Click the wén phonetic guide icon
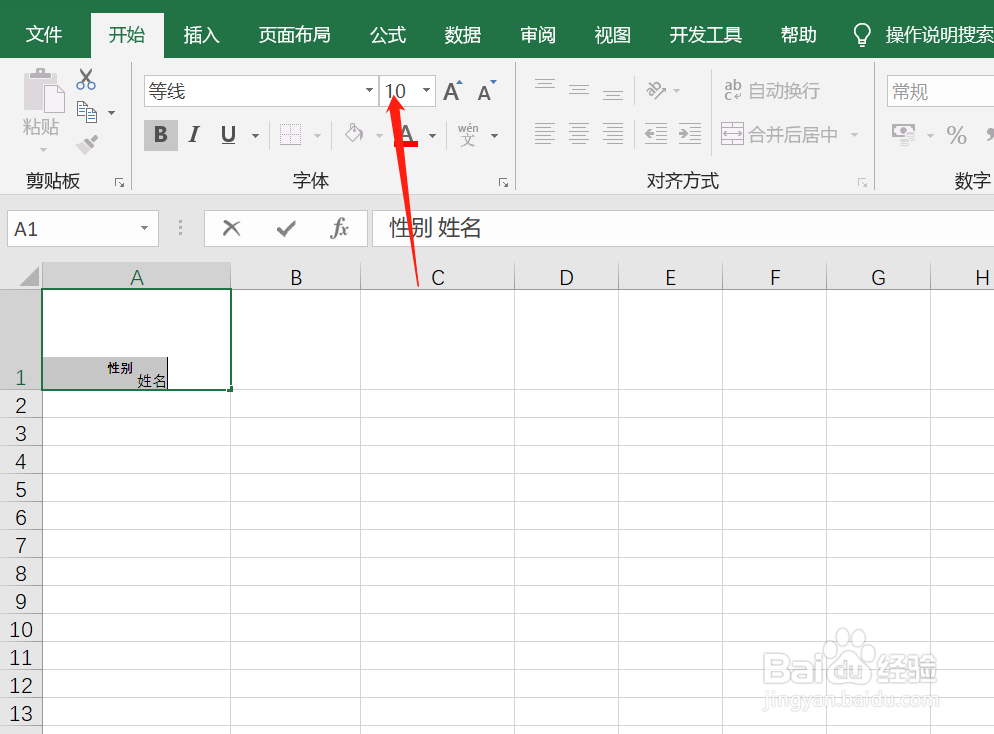 click(x=468, y=134)
